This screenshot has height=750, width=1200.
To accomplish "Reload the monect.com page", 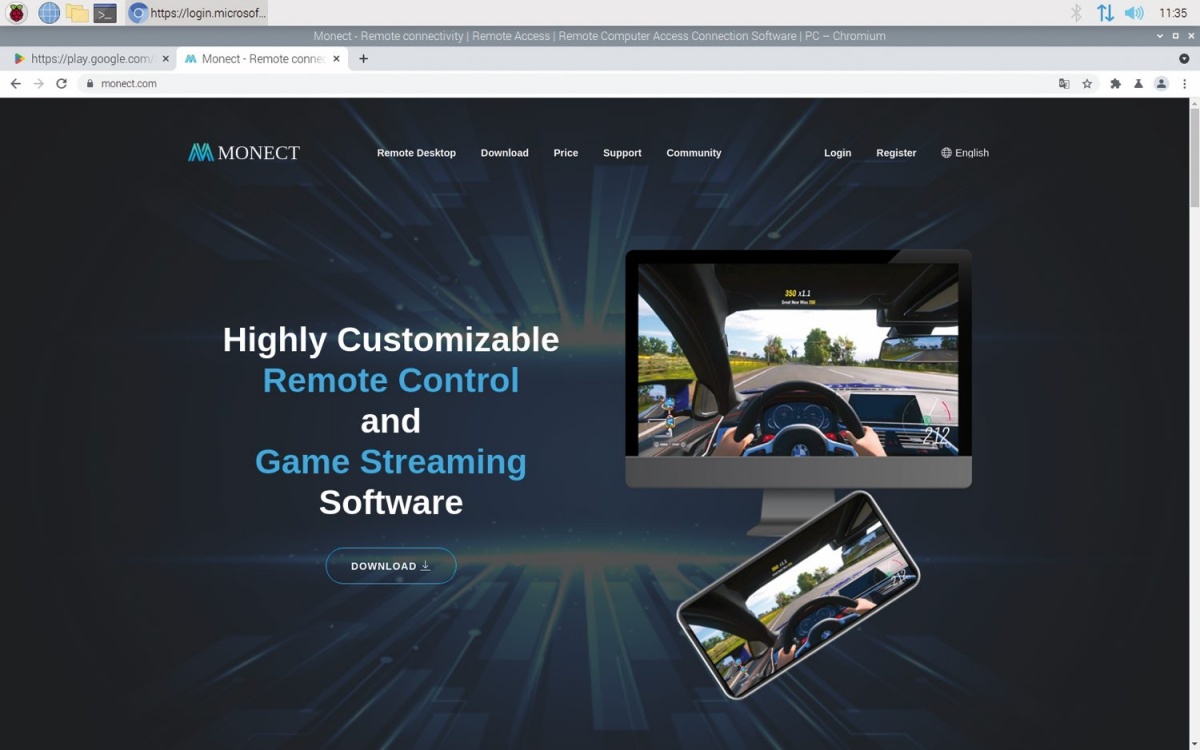I will [x=61, y=84].
